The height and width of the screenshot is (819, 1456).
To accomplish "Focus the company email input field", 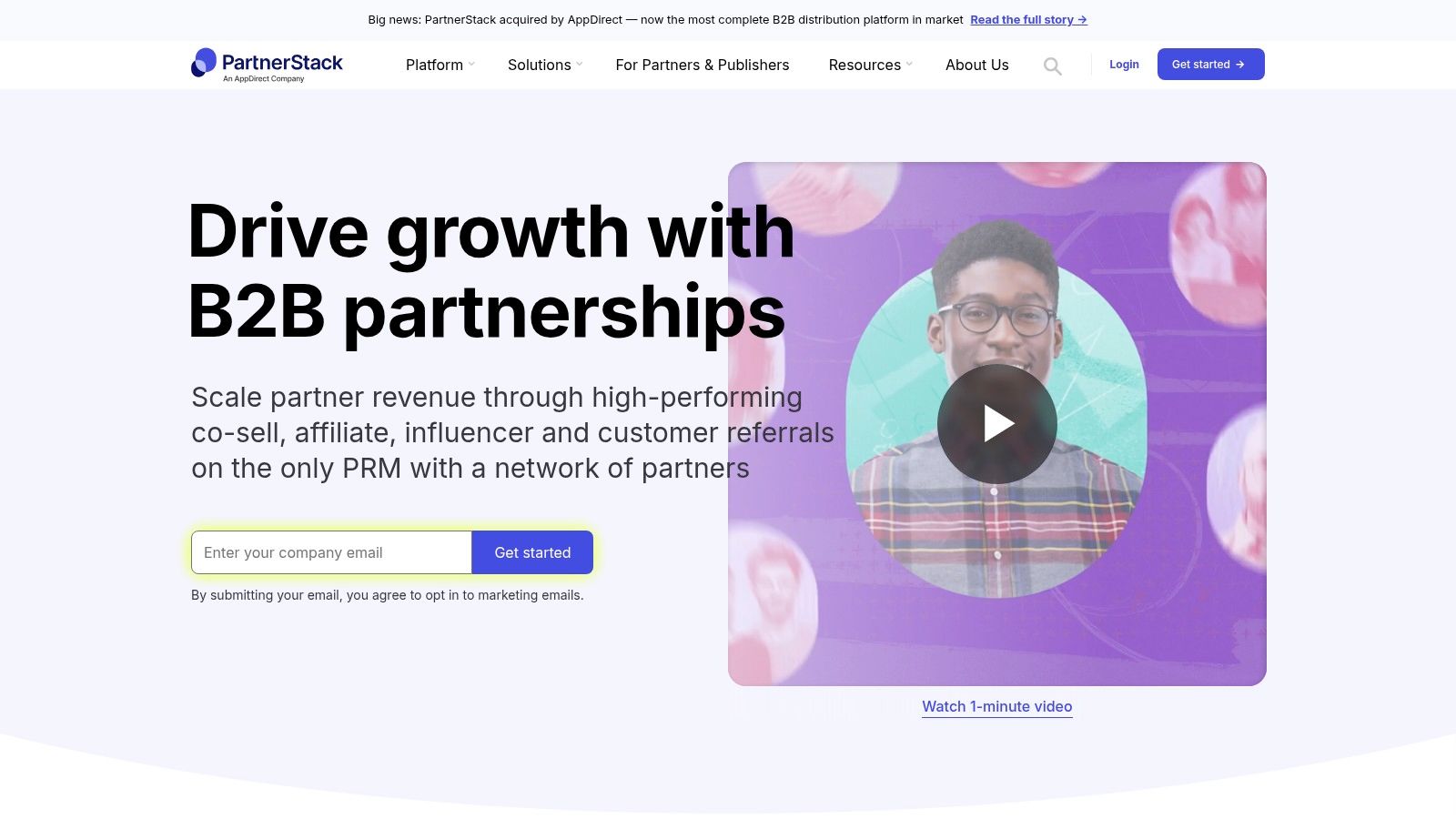I will 331,552.
